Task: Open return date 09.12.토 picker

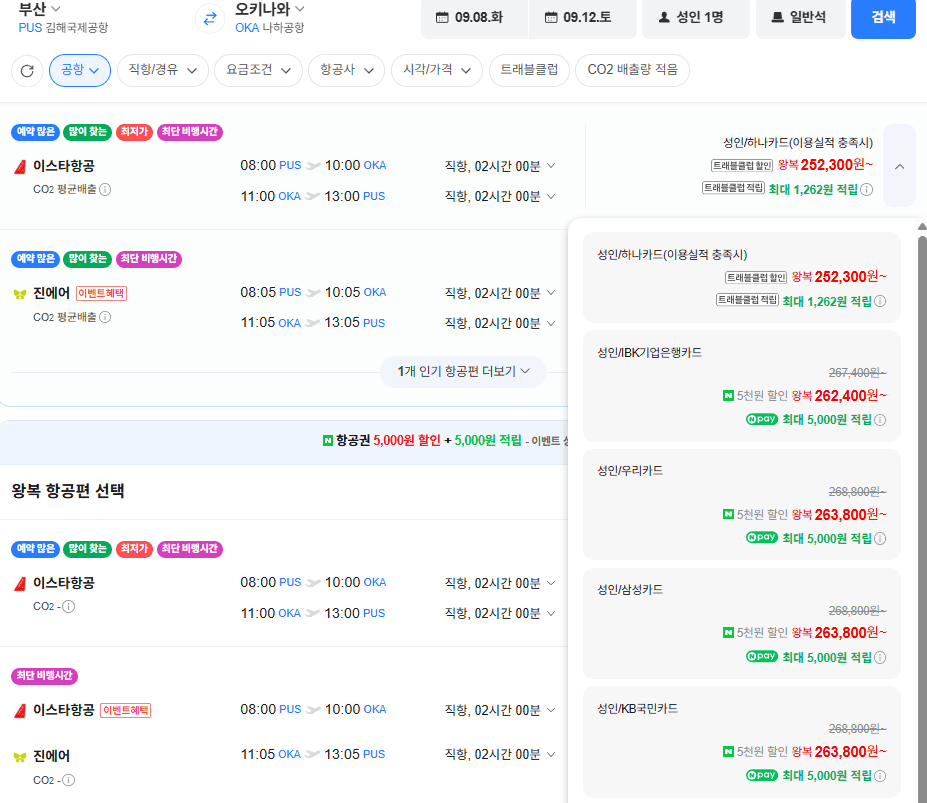Action: 582,18
